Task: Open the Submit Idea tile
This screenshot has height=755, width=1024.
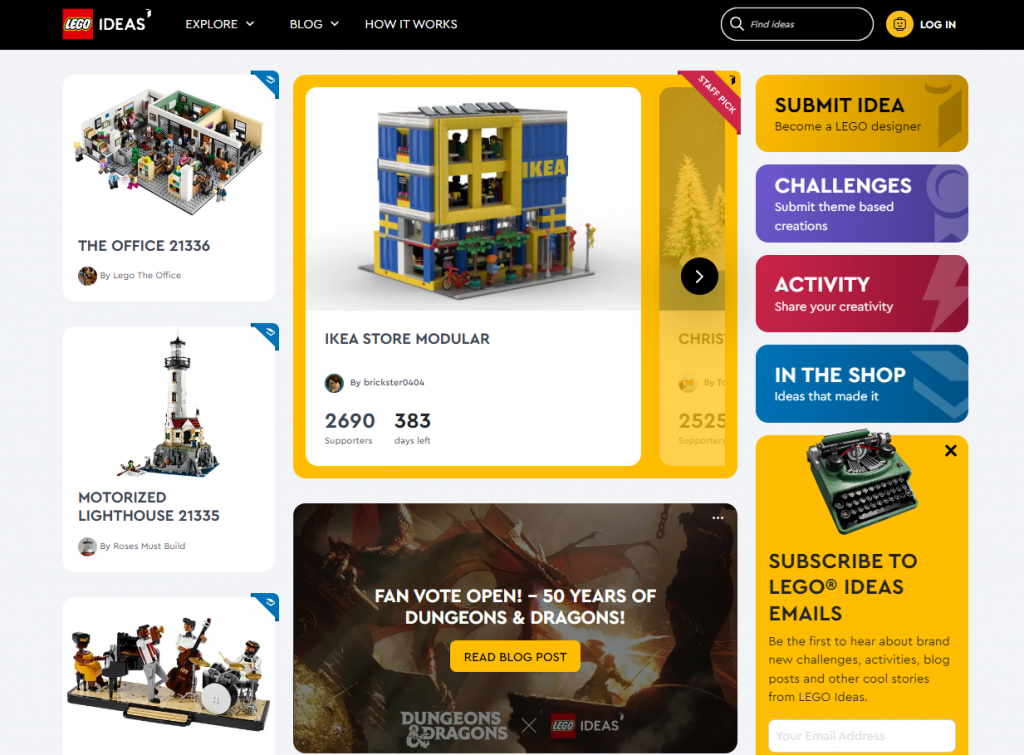Action: (x=861, y=113)
